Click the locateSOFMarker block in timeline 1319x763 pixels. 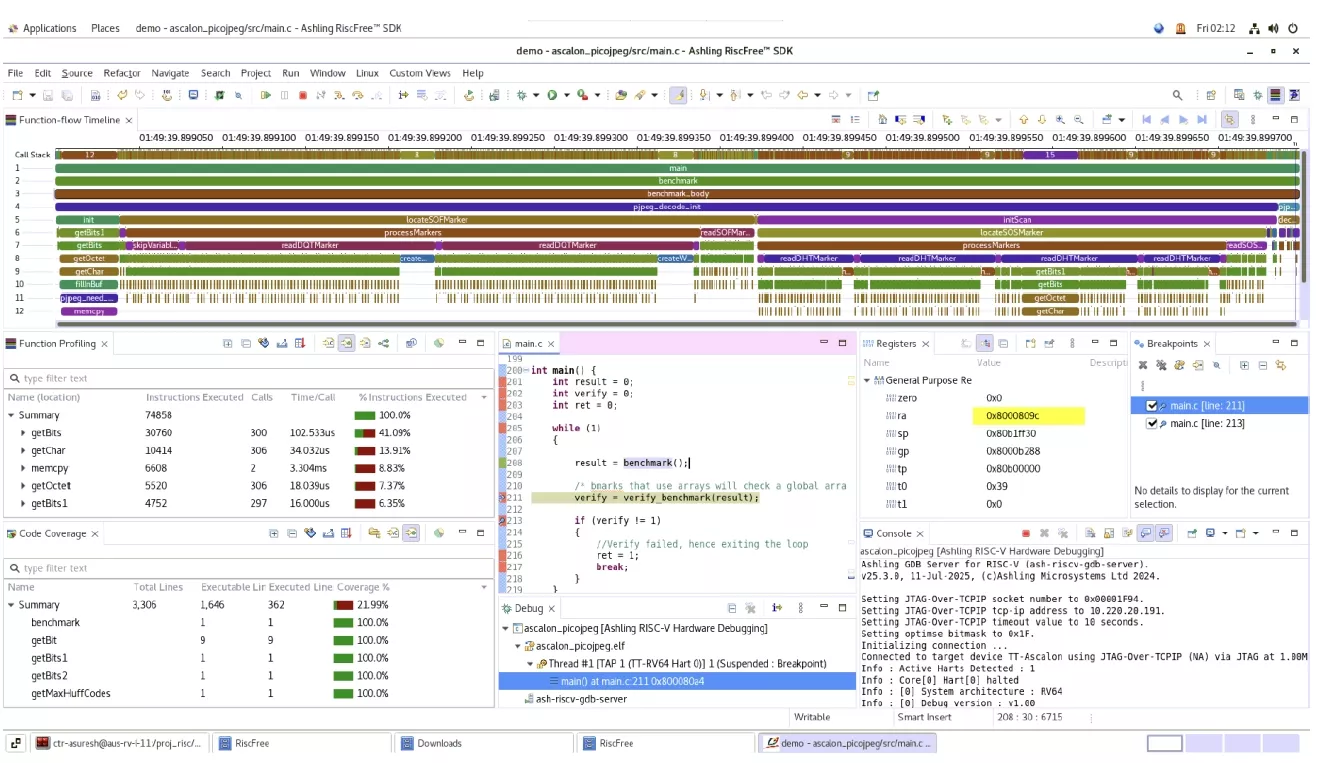(437, 220)
